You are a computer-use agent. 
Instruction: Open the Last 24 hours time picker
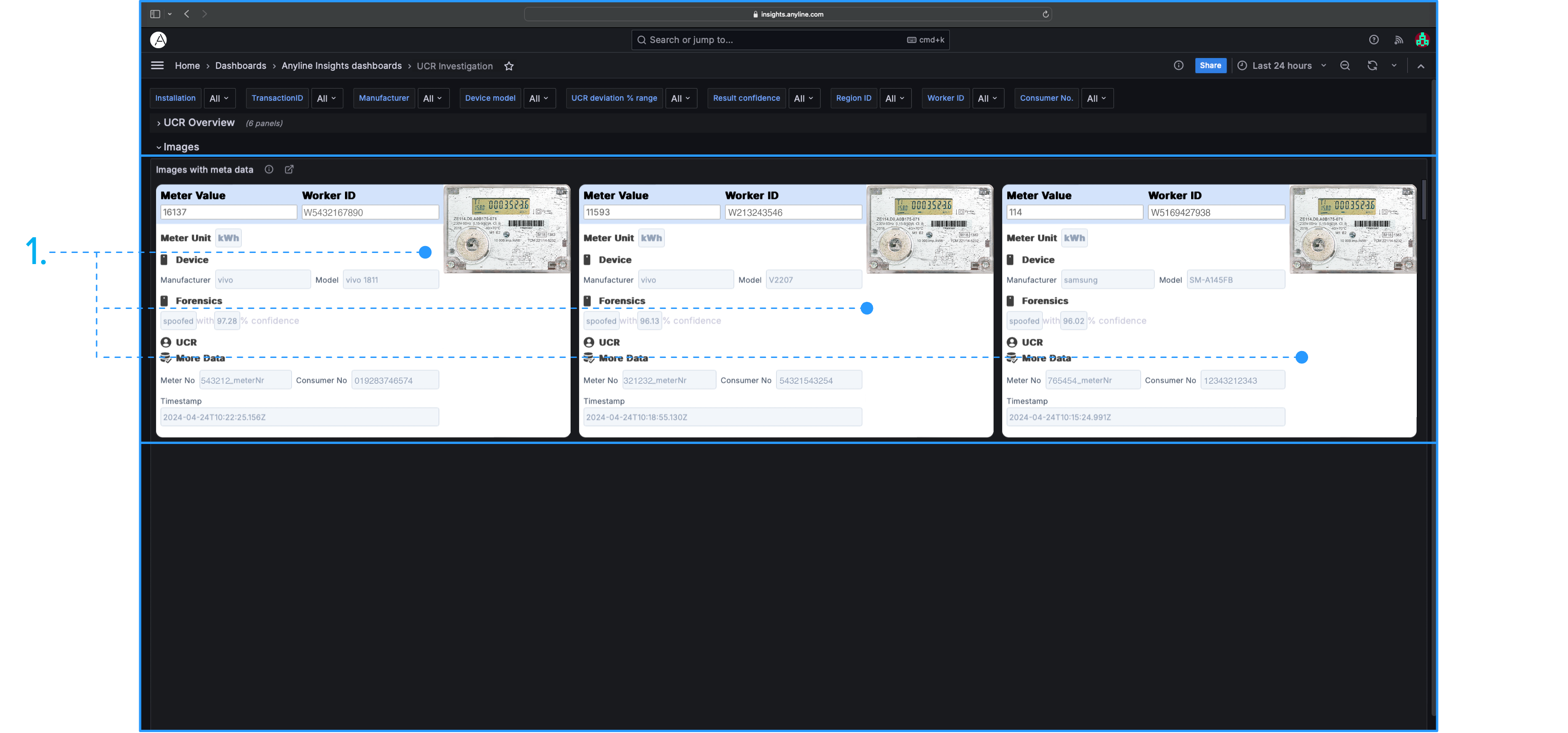point(1282,66)
